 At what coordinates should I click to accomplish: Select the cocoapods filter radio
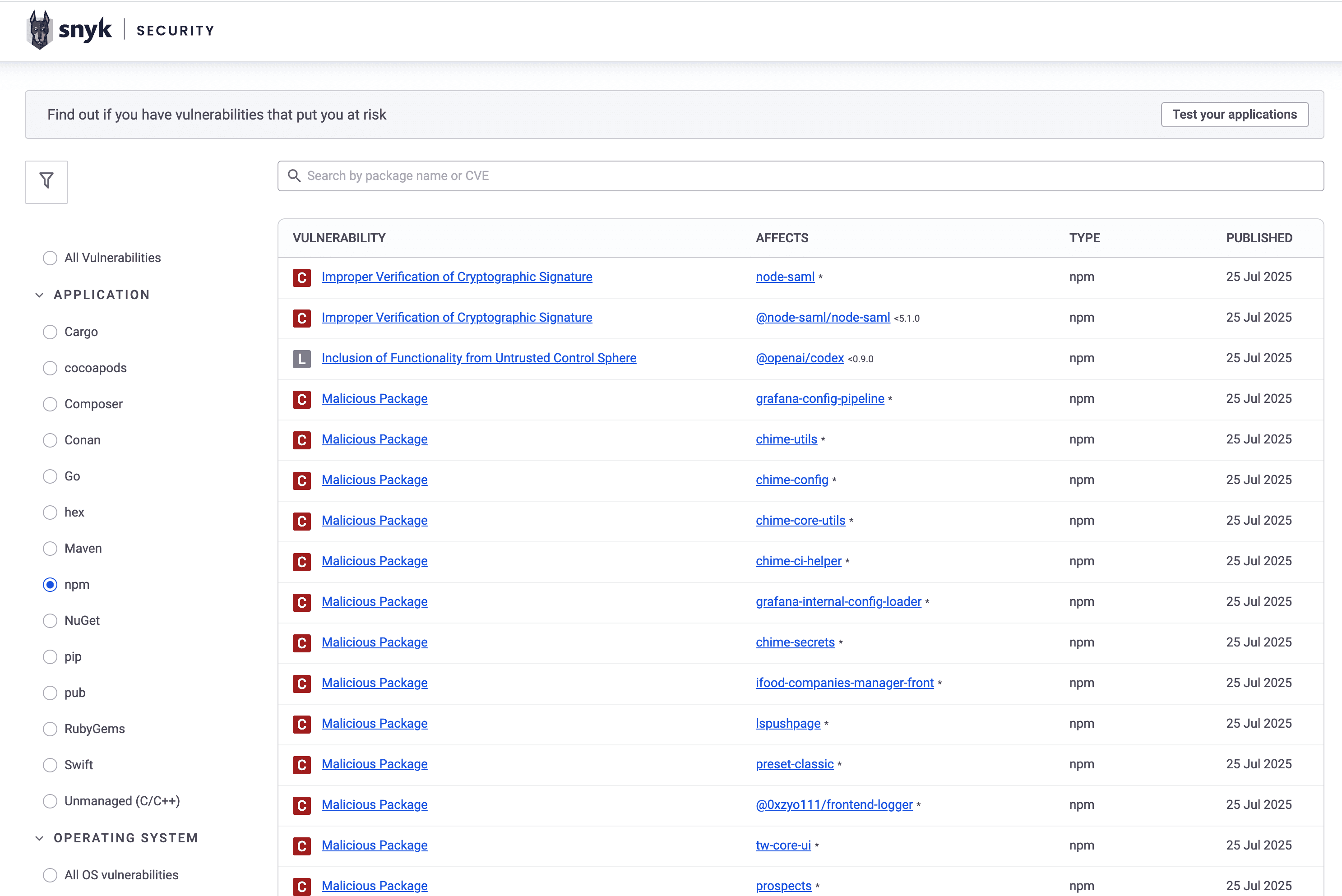(x=50, y=368)
